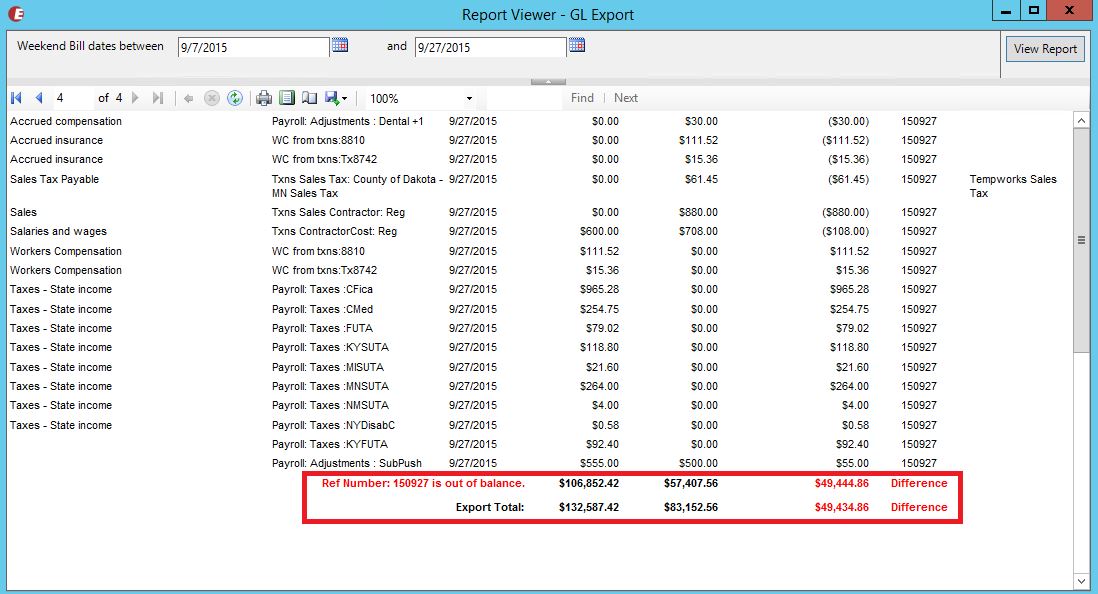Open calendar picker for start date

(340, 45)
